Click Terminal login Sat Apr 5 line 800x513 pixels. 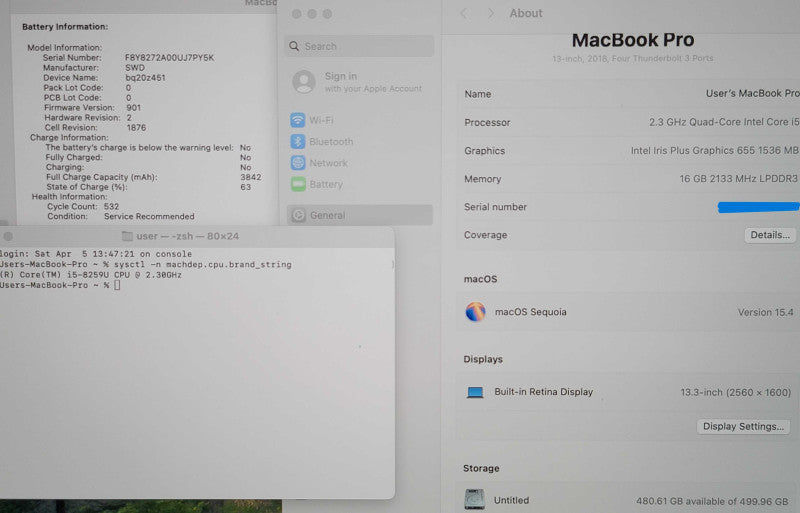click(96, 254)
